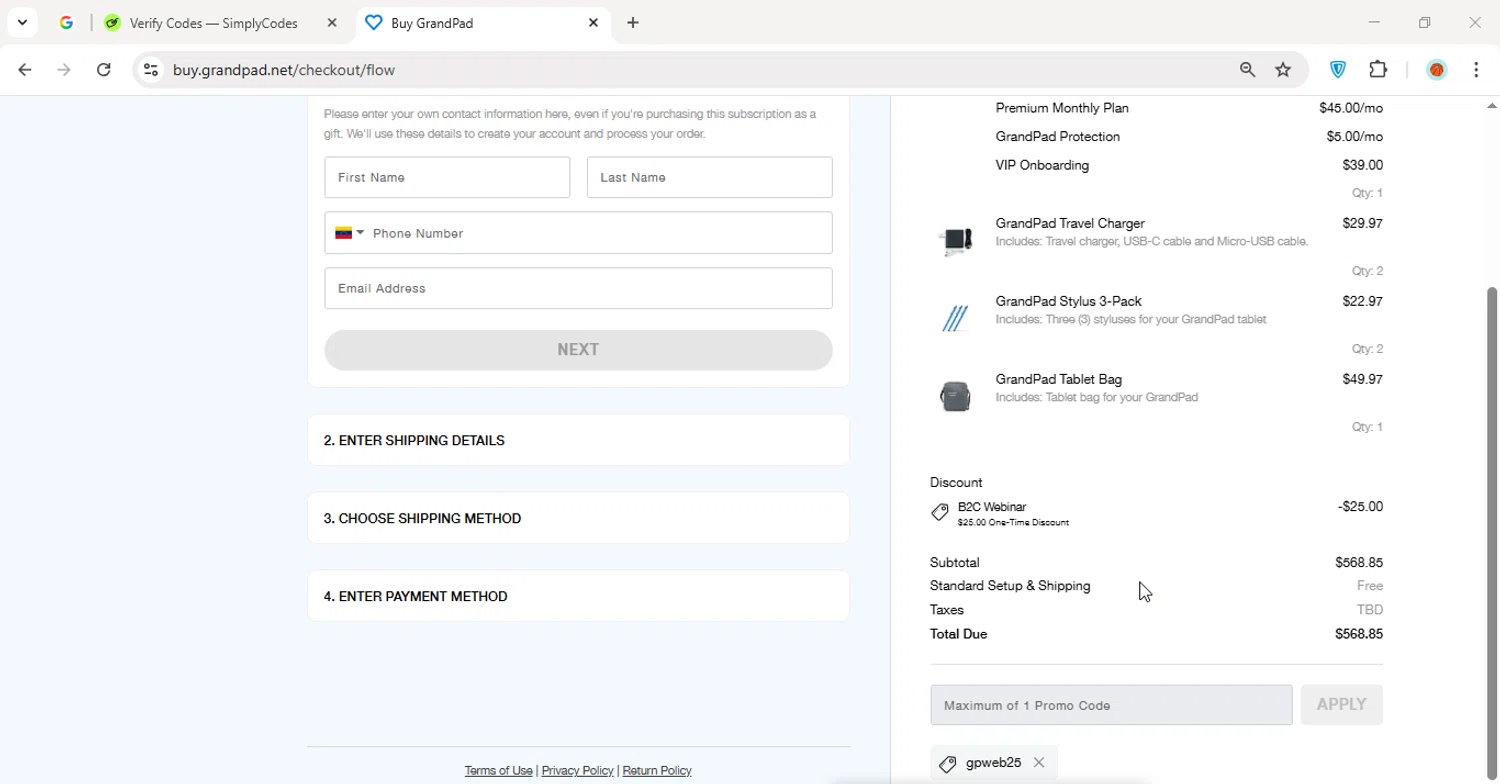Select the Taxes TBD value
The width and height of the screenshot is (1500, 784).
tap(1370, 610)
